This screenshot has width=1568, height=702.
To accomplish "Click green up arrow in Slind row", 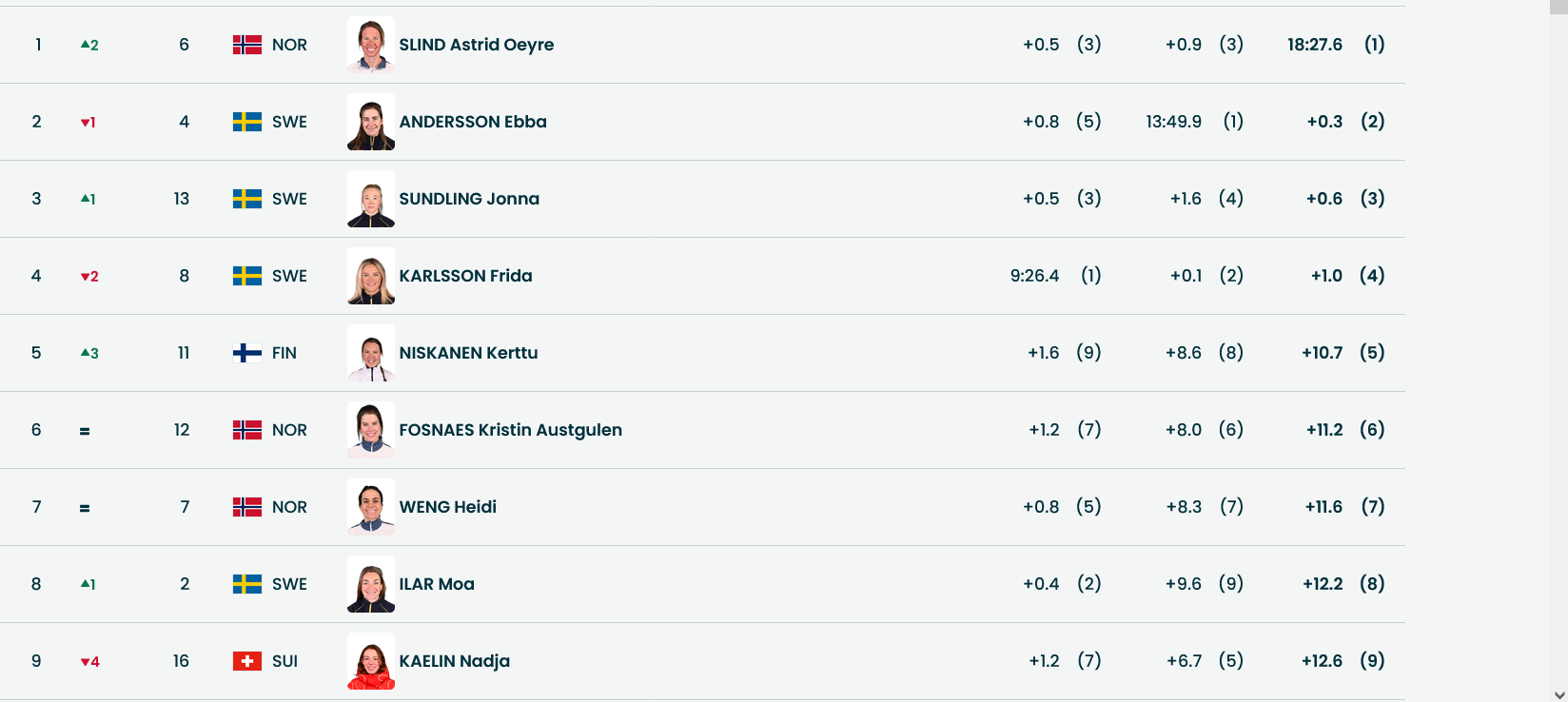I will coord(86,45).
